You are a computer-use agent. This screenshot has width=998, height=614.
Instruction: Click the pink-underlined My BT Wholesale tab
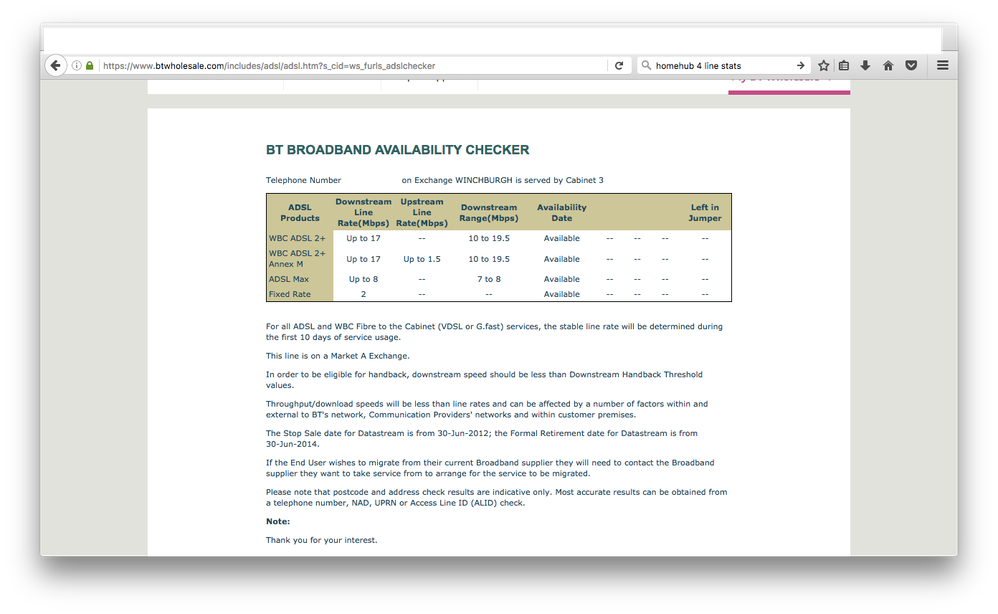(789, 85)
